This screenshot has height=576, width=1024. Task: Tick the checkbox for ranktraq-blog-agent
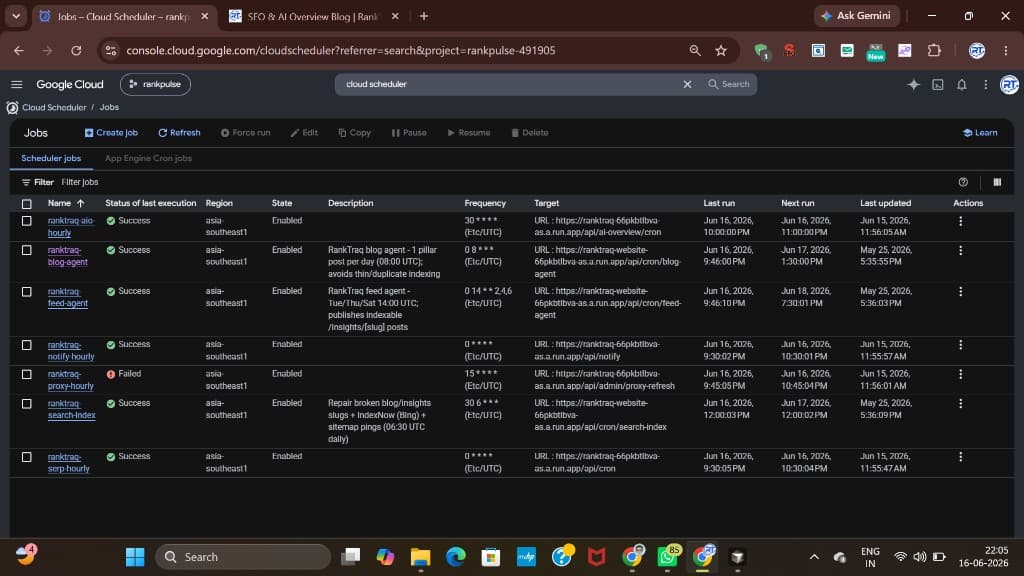click(x=27, y=250)
